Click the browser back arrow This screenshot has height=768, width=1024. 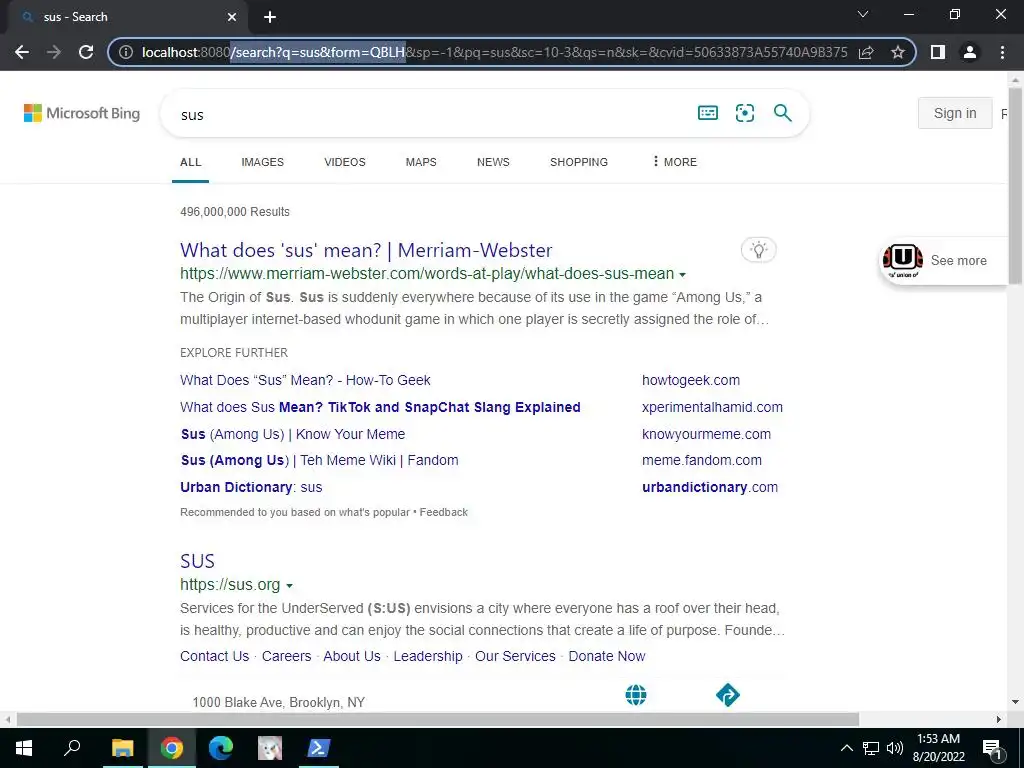coord(22,52)
